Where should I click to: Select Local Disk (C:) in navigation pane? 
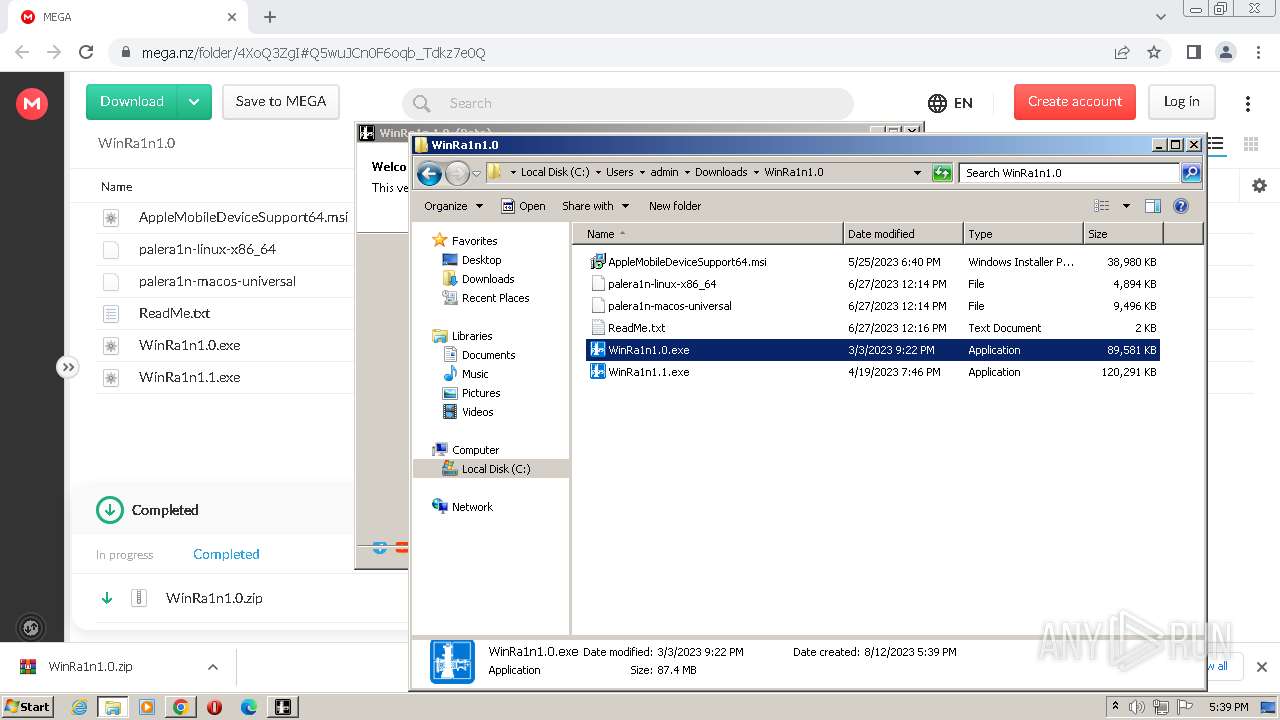click(496, 469)
